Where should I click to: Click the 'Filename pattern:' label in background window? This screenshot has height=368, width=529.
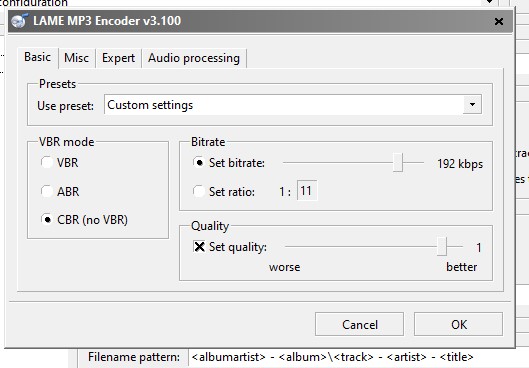[x=134, y=357]
